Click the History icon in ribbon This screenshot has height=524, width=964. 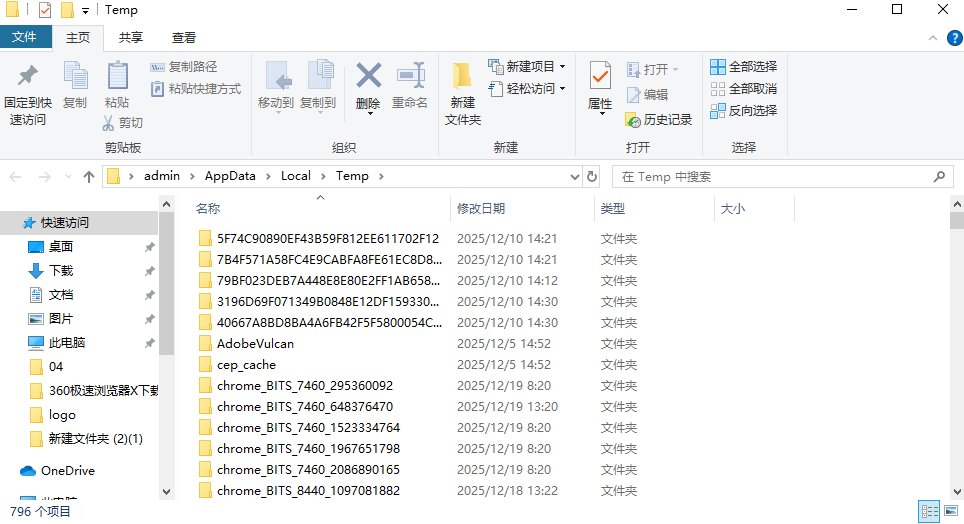click(633, 119)
